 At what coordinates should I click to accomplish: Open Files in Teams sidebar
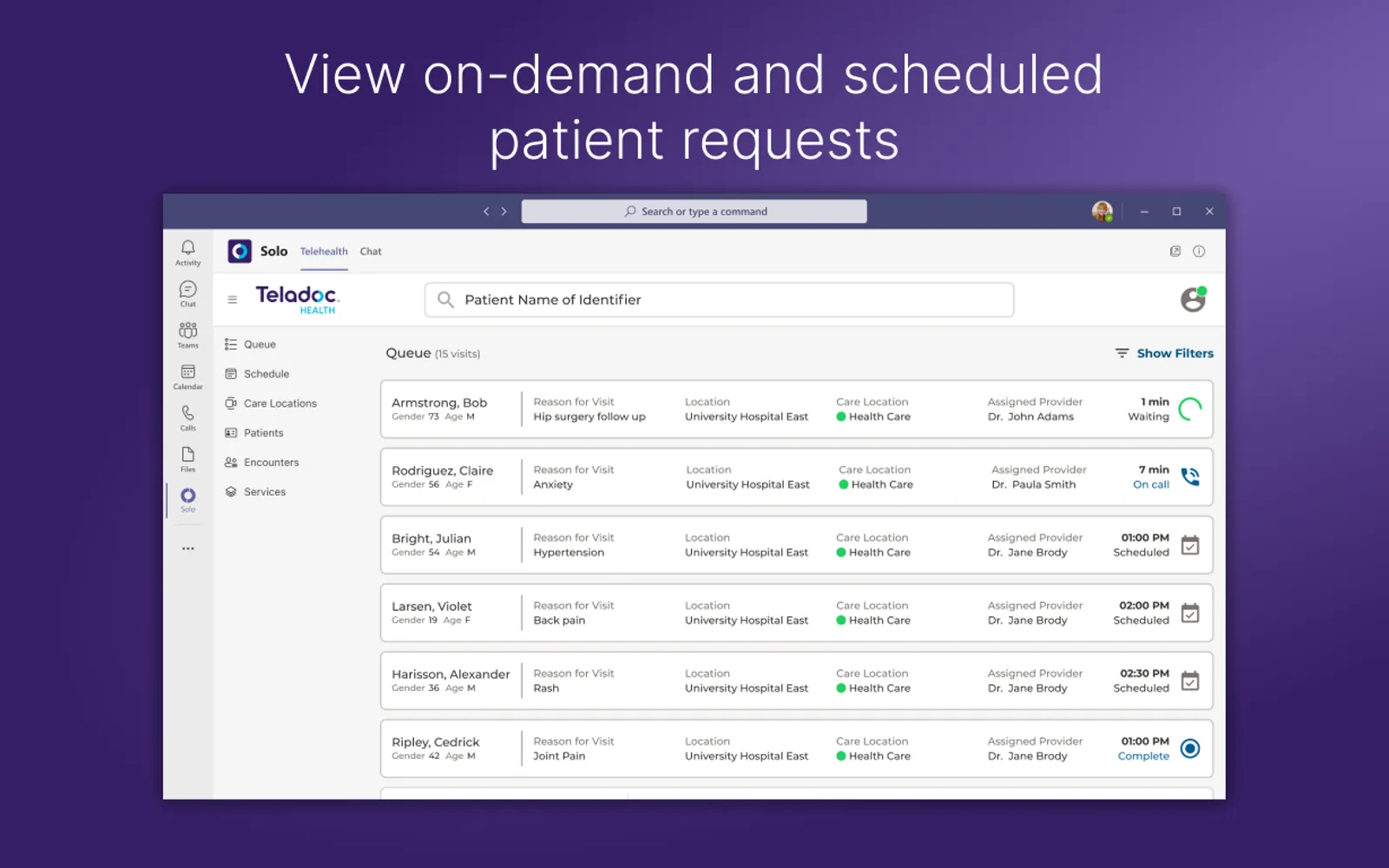pos(188,459)
